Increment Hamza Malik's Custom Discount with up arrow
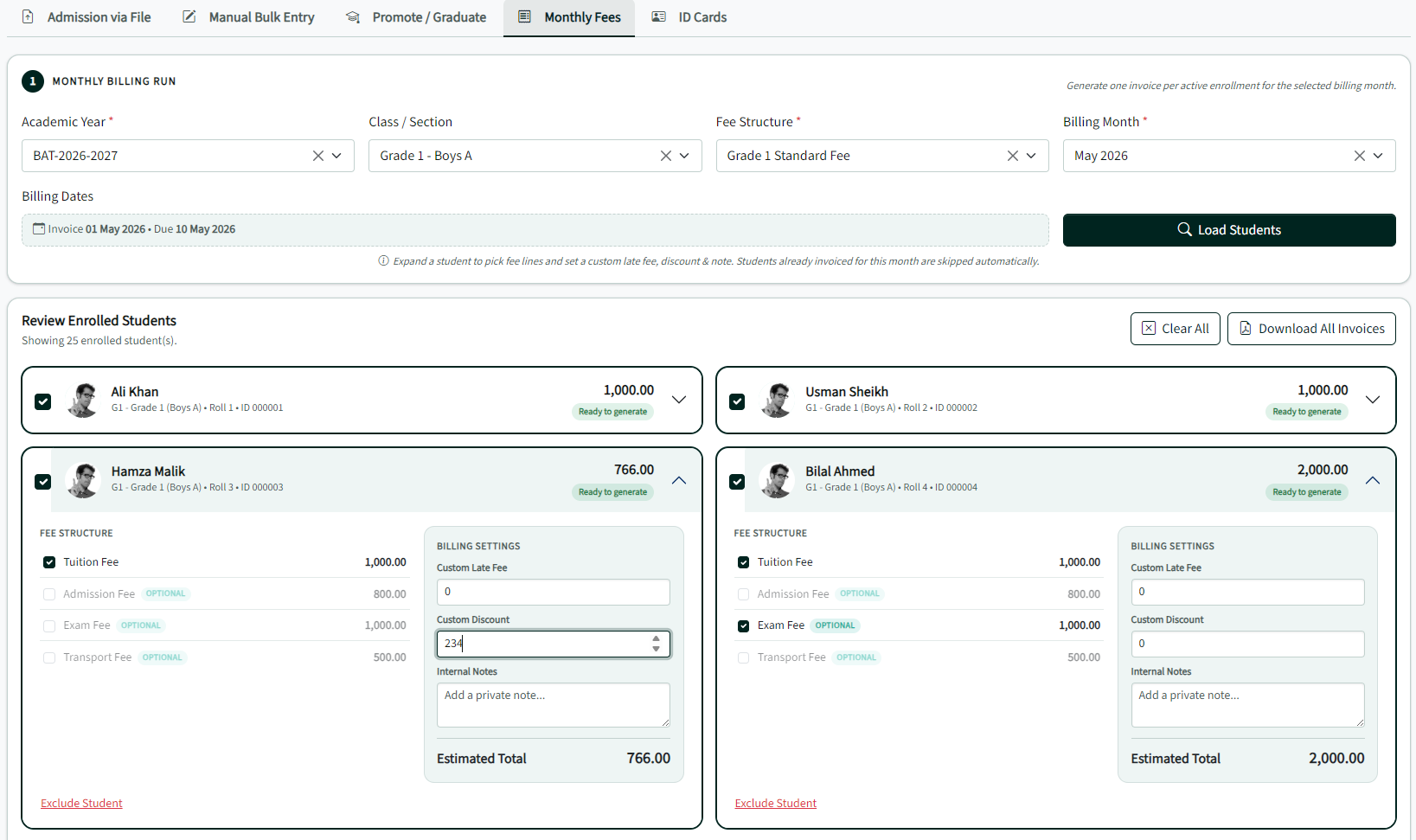 coord(657,638)
